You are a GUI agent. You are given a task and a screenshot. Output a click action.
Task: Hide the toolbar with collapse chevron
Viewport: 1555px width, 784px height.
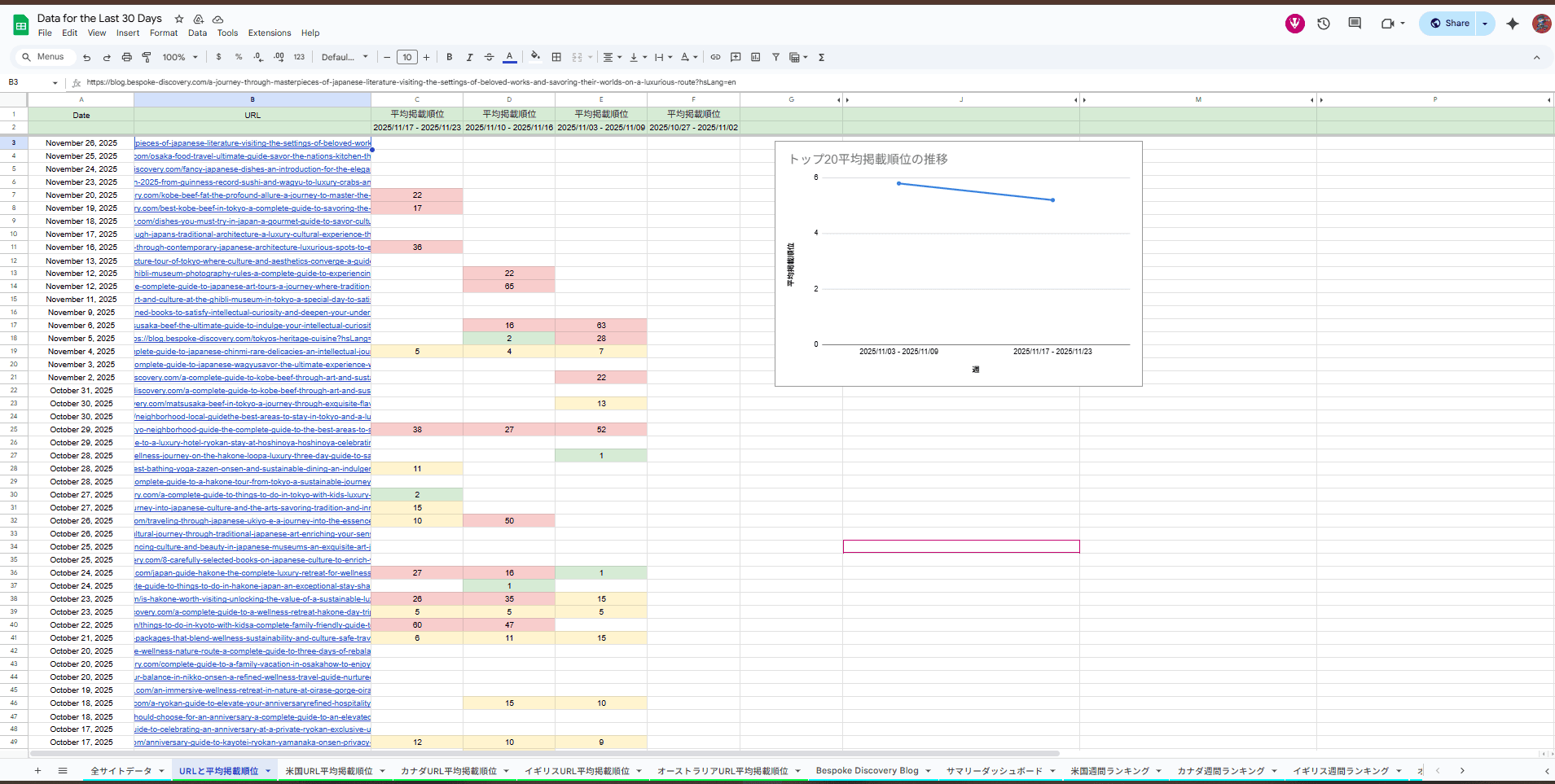(1536, 57)
